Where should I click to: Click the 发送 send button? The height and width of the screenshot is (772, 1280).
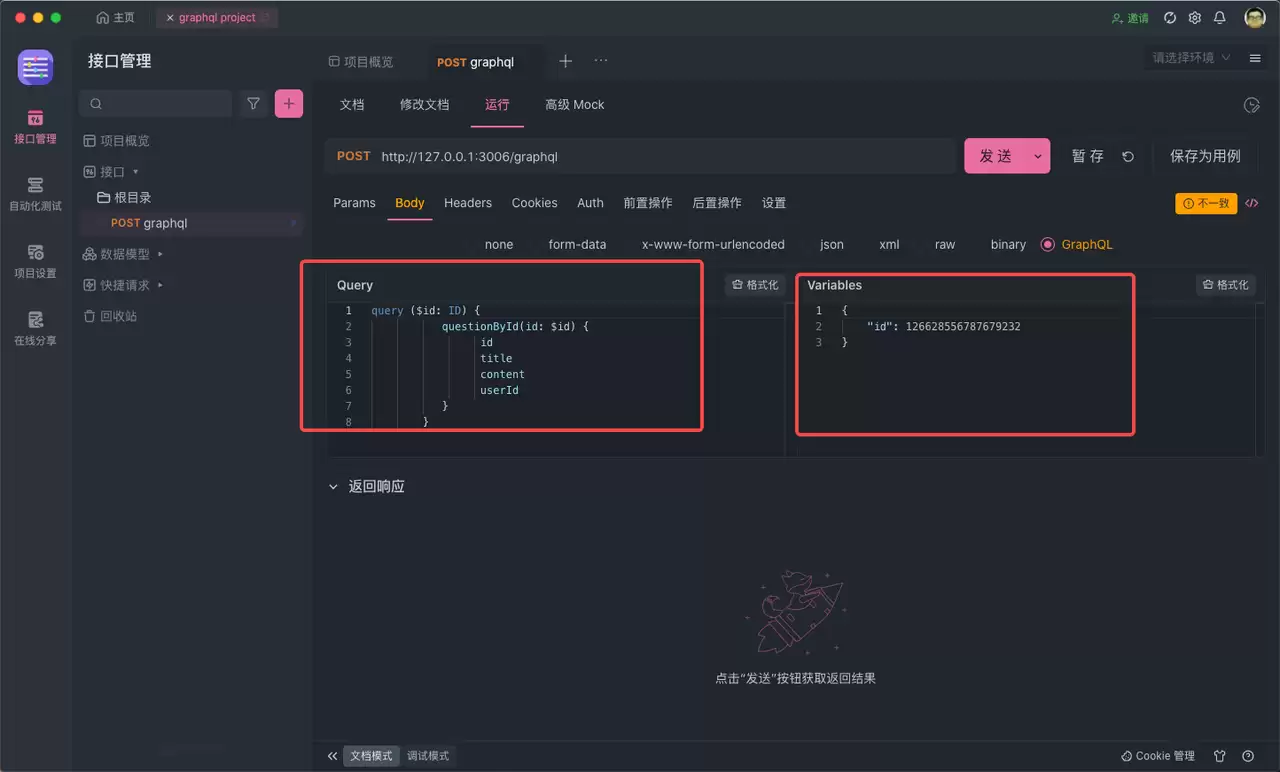click(x=995, y=156)
